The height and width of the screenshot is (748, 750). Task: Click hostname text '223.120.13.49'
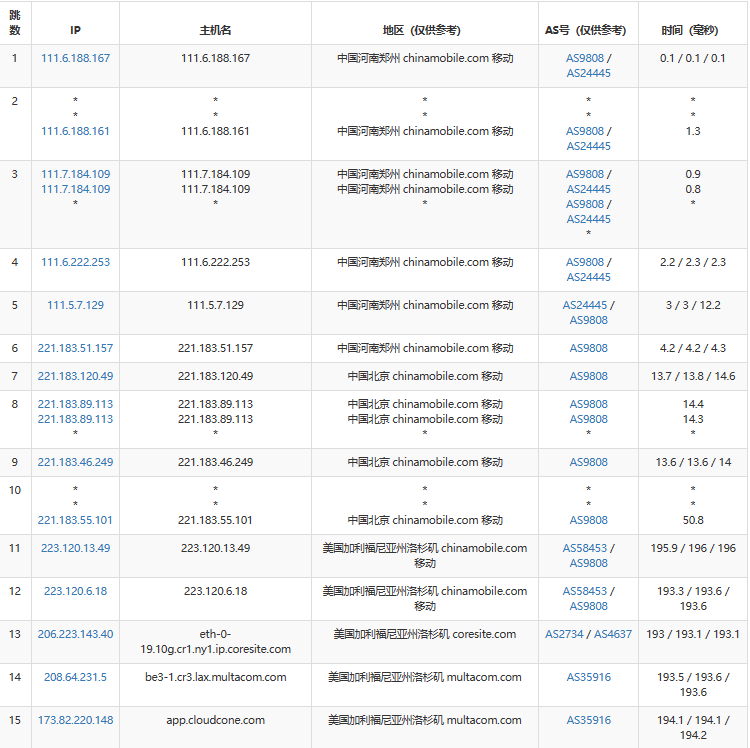[215, 548]
